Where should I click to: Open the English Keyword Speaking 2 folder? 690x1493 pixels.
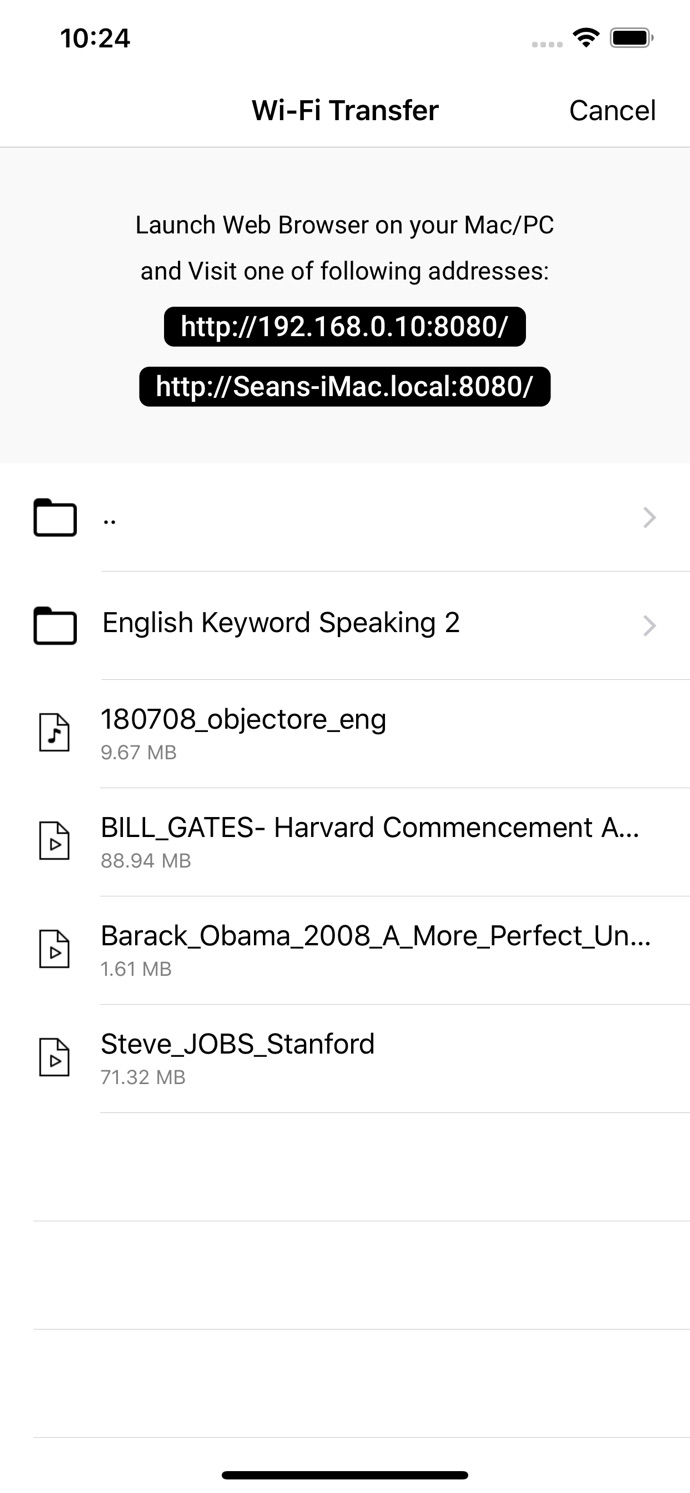(281, 623)
